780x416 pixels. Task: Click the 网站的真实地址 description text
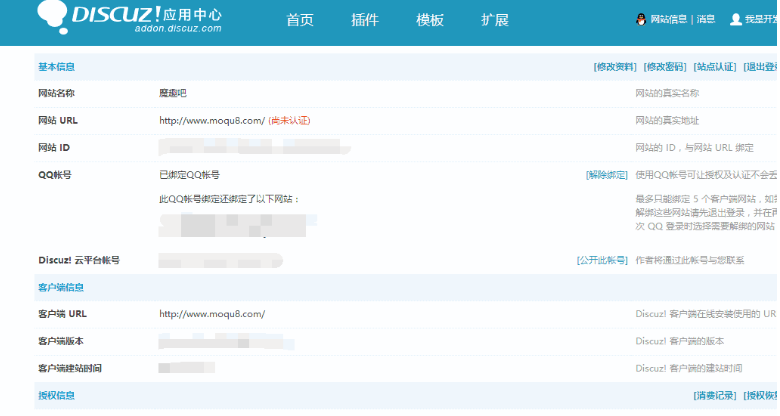667,120
